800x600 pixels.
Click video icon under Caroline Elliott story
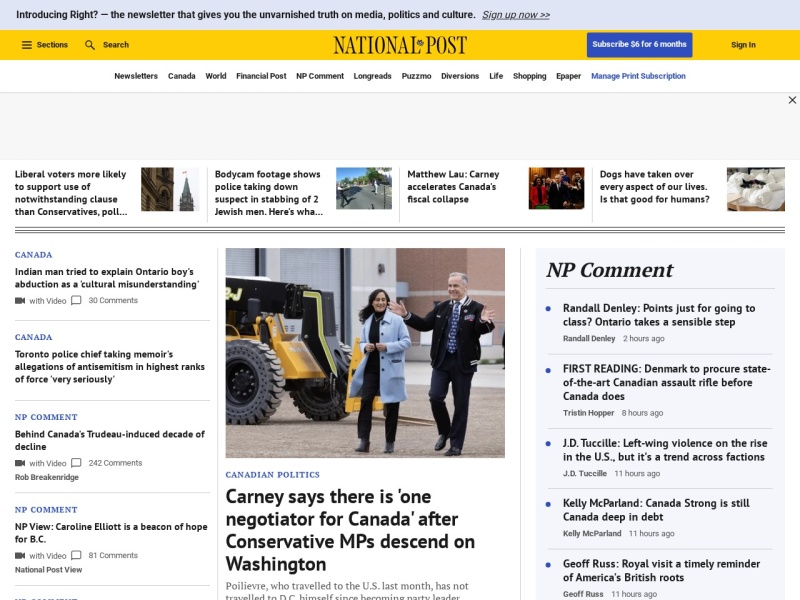click(x=20, y=555)
